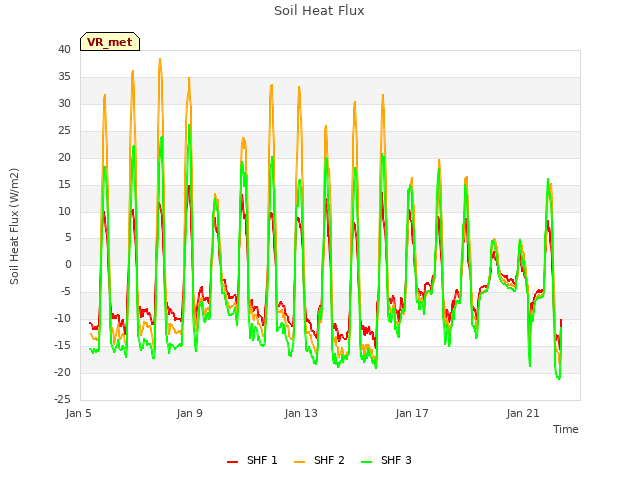Screen dimensions: 640x480
Task: Click the Jan 21 axis label
Action: pyautogui.click(x=523, y=413)
